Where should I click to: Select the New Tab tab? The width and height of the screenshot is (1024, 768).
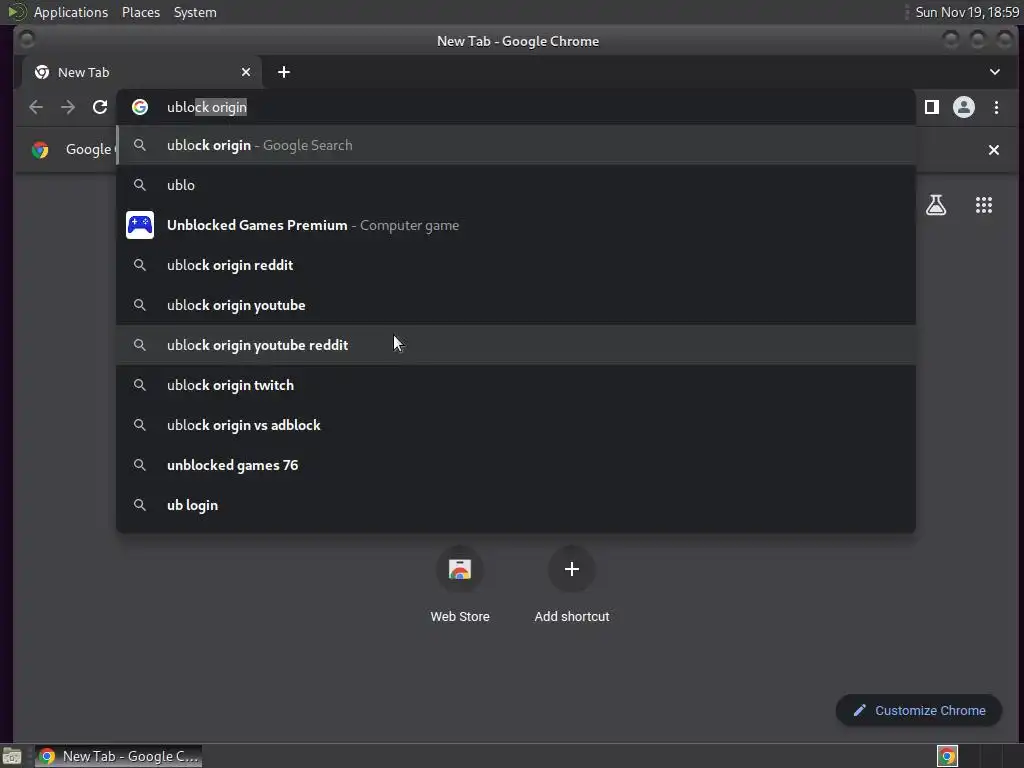(142, 72)
